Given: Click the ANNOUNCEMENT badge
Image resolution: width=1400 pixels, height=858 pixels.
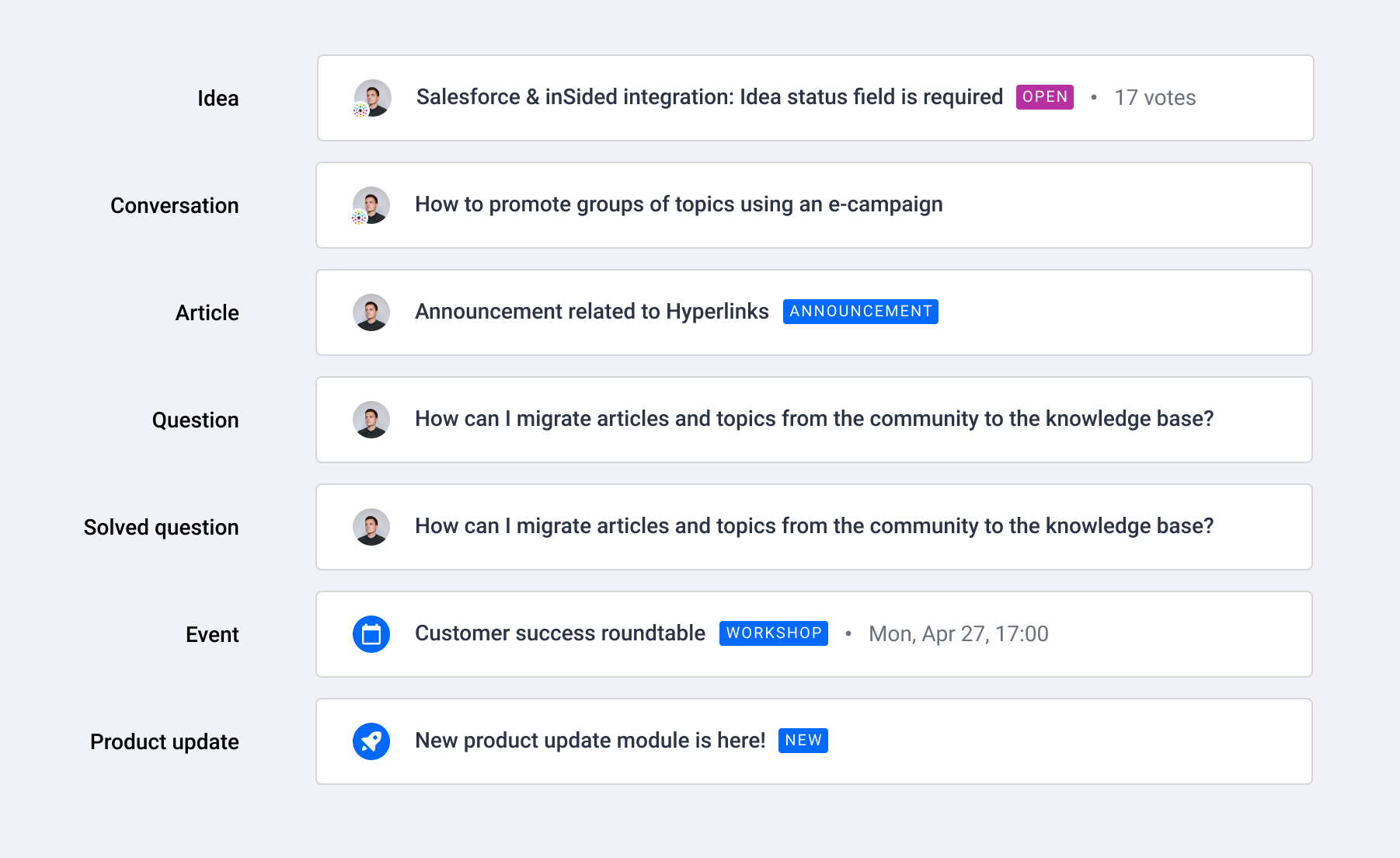Looking at the screenshot, I should [x=861, y=312].
